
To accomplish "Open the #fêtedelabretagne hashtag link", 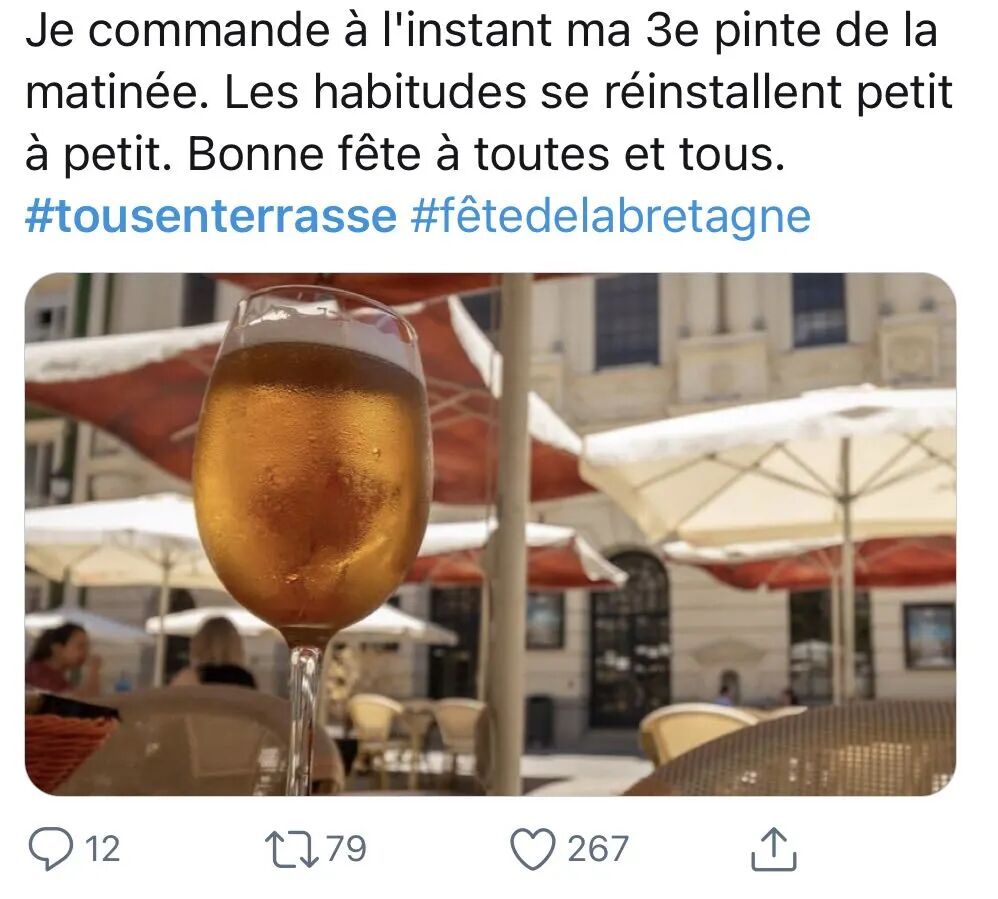I will [x=610, y=216].
